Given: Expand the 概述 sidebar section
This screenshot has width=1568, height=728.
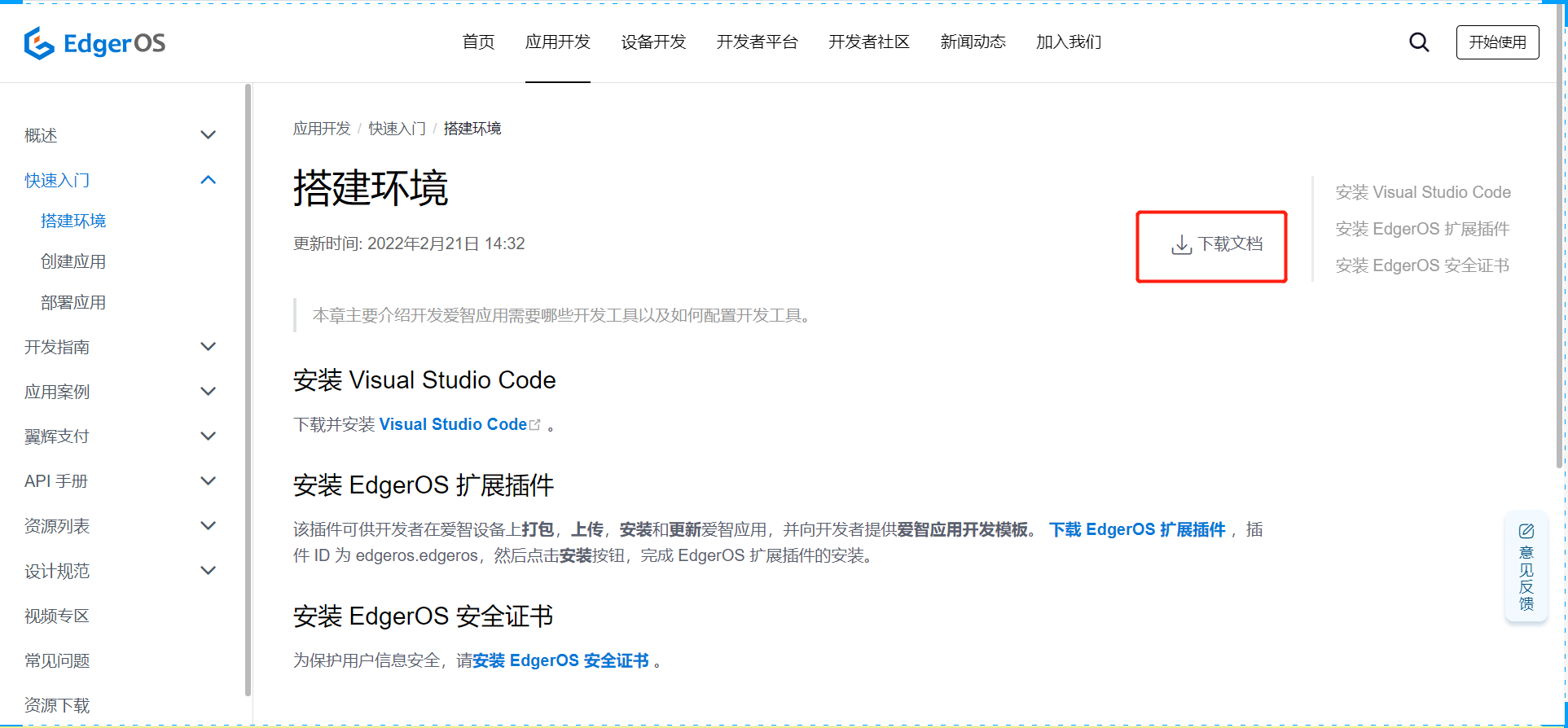Looking at the screenshot, I should pyautogui.click(x=209, y=135).
